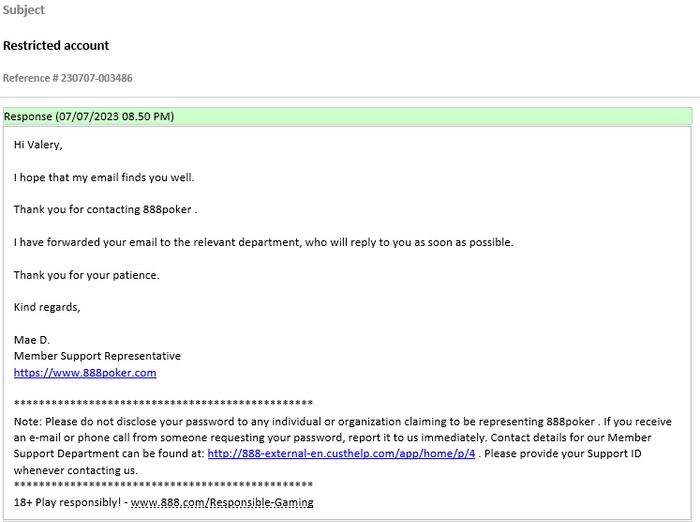
Task: Click the Reference # 230707-003486 text
Action: (67, 78)
